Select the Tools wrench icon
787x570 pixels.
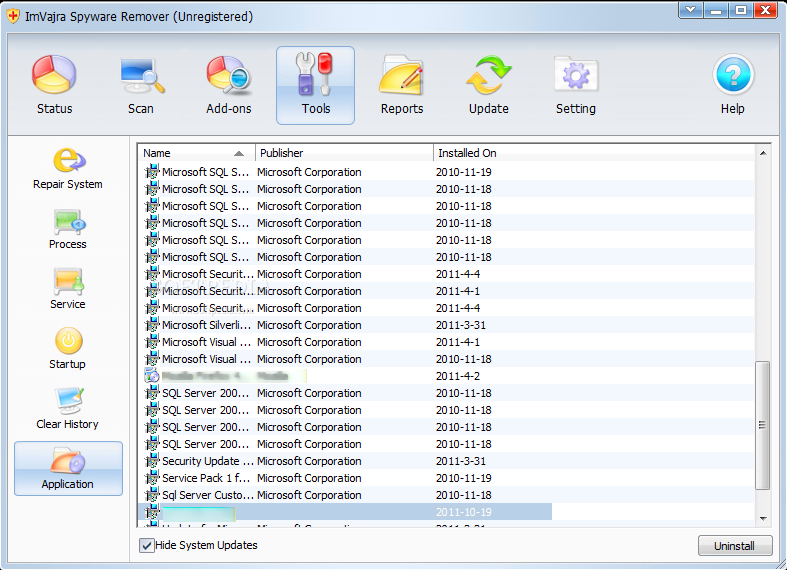coord(315,74)
